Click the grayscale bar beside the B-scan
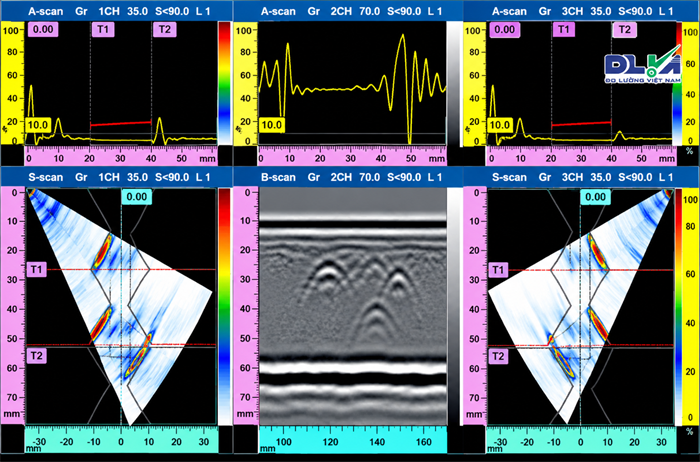The image size is (700, 462). click(x=454, y=306)
